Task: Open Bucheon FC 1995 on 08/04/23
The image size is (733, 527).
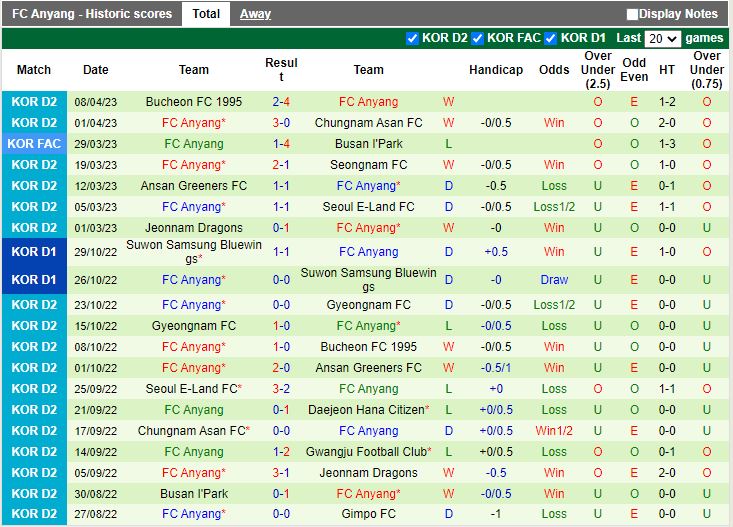Action: pyautogui.click(x=194, y=102)
